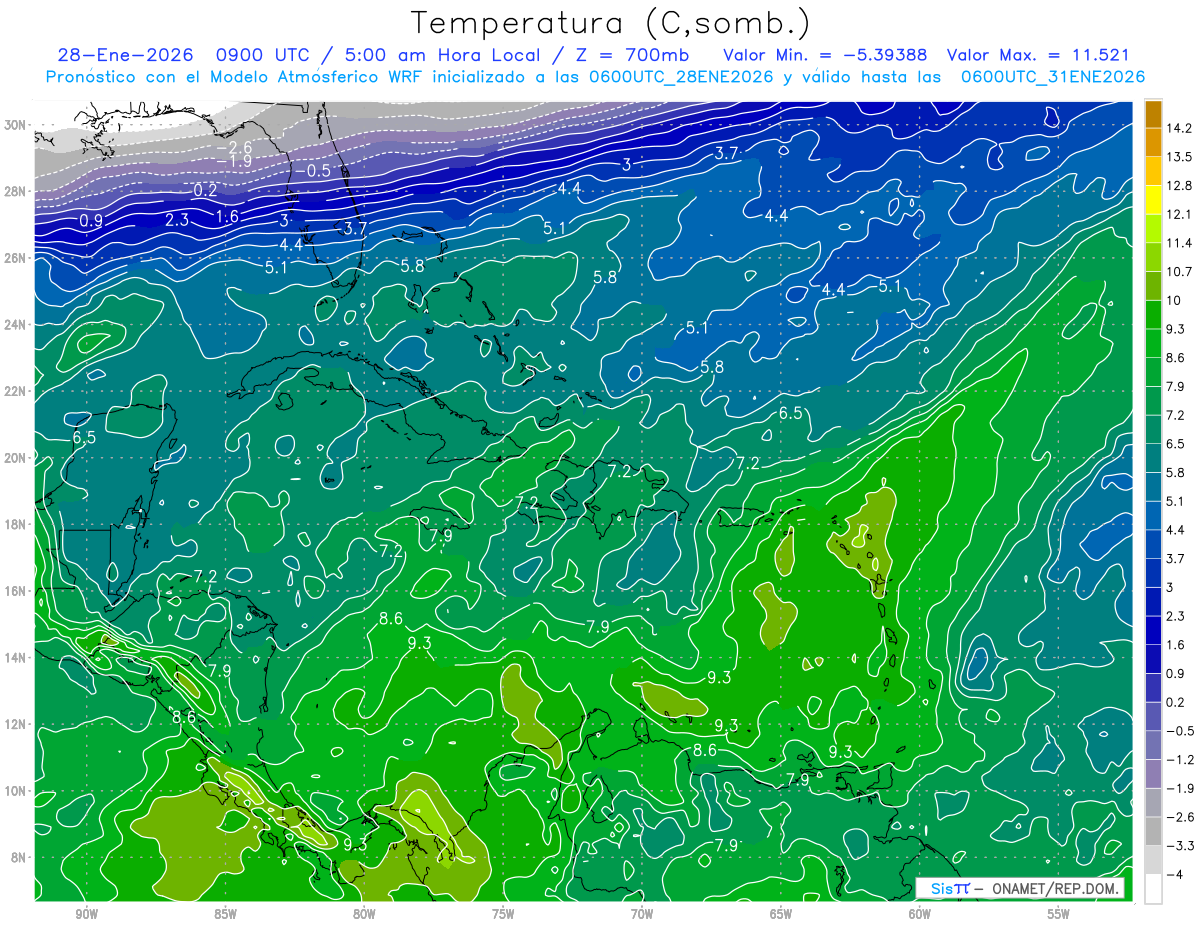Click the -3.3 colorbar tick label
Screen dimensions: 1200x927
[x=1178, y=846]
